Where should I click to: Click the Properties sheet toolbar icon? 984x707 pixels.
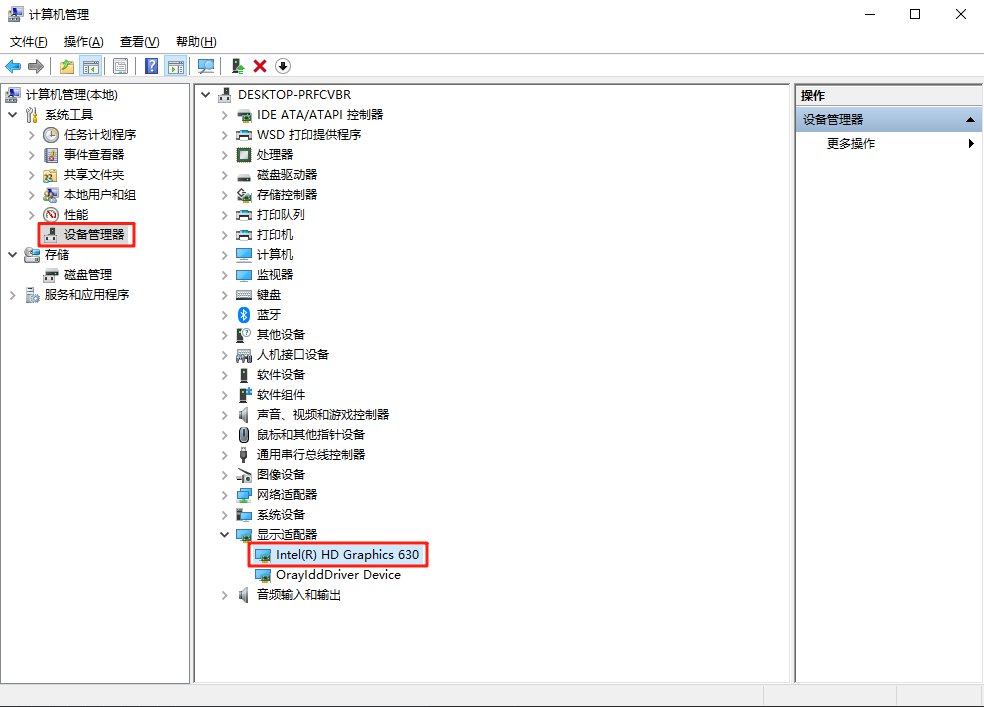tap(120, 66)
